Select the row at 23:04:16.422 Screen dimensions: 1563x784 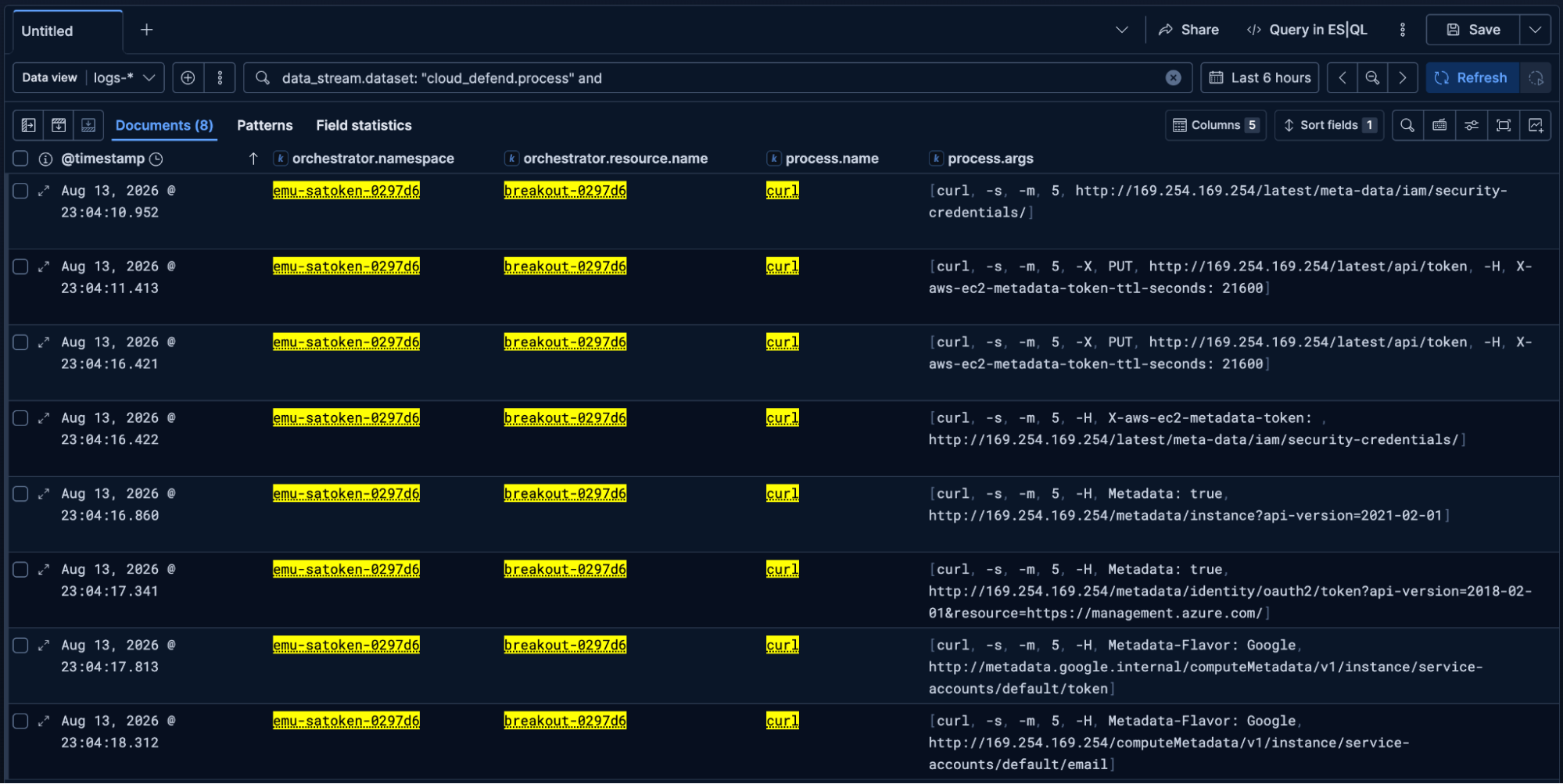coord(20,418)
